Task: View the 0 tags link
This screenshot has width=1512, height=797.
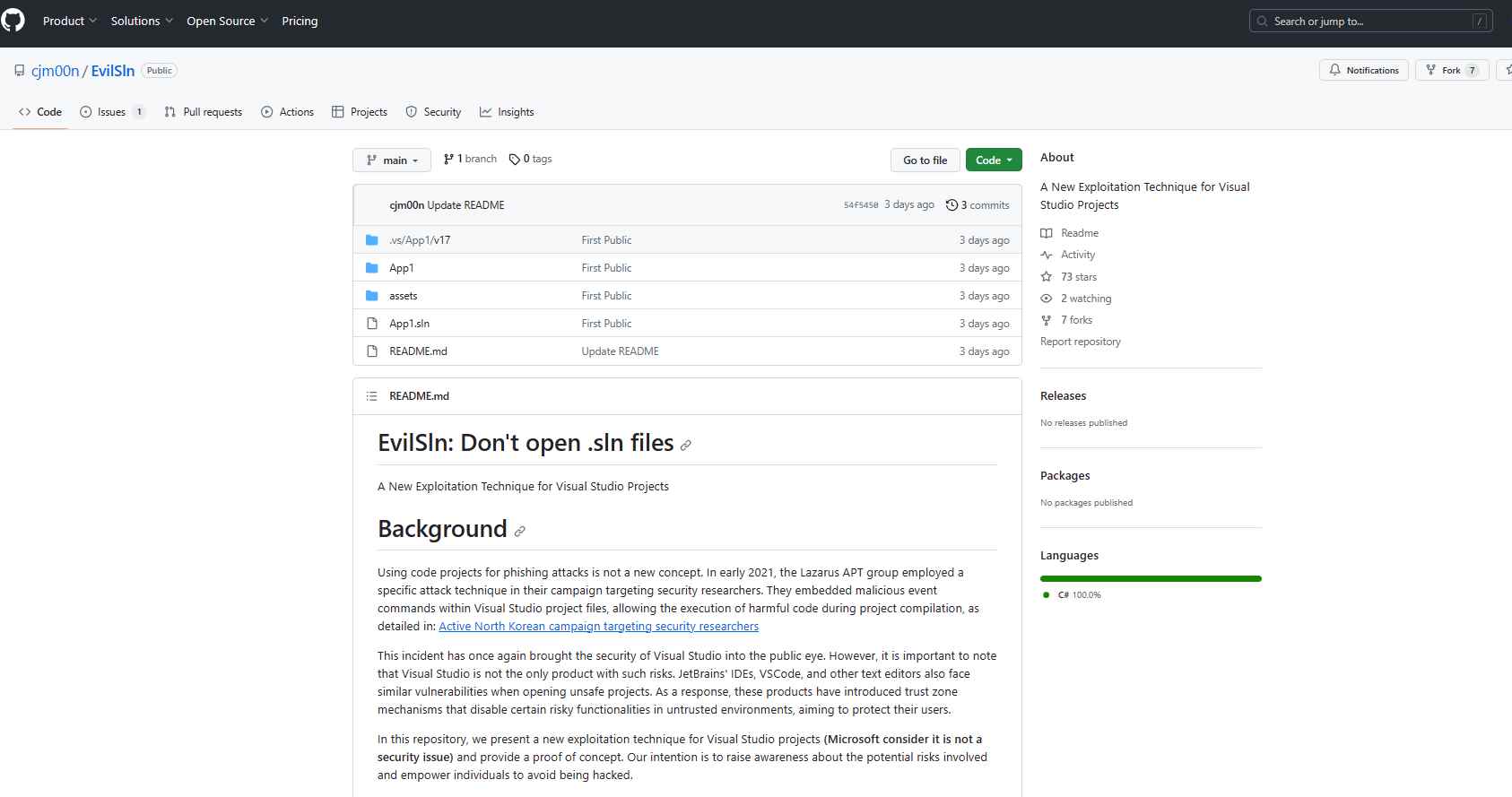Action: coord(530,159)
